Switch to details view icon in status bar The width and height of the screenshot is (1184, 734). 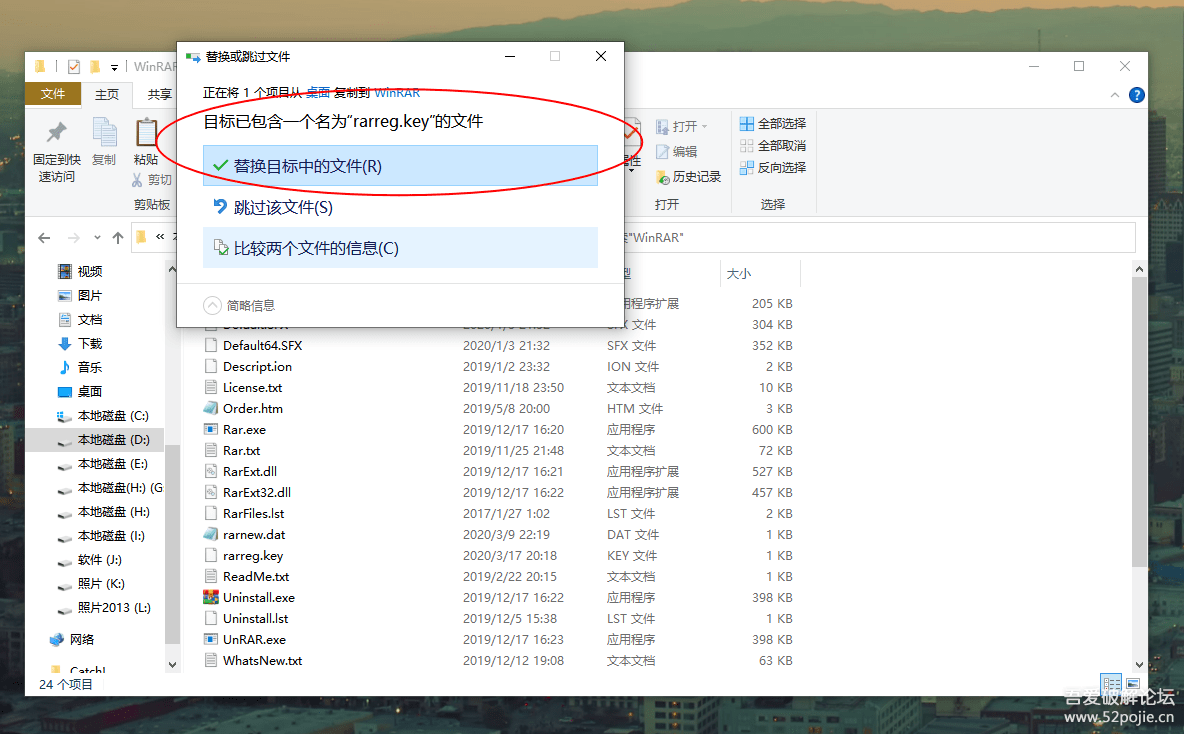[1111, 683]
